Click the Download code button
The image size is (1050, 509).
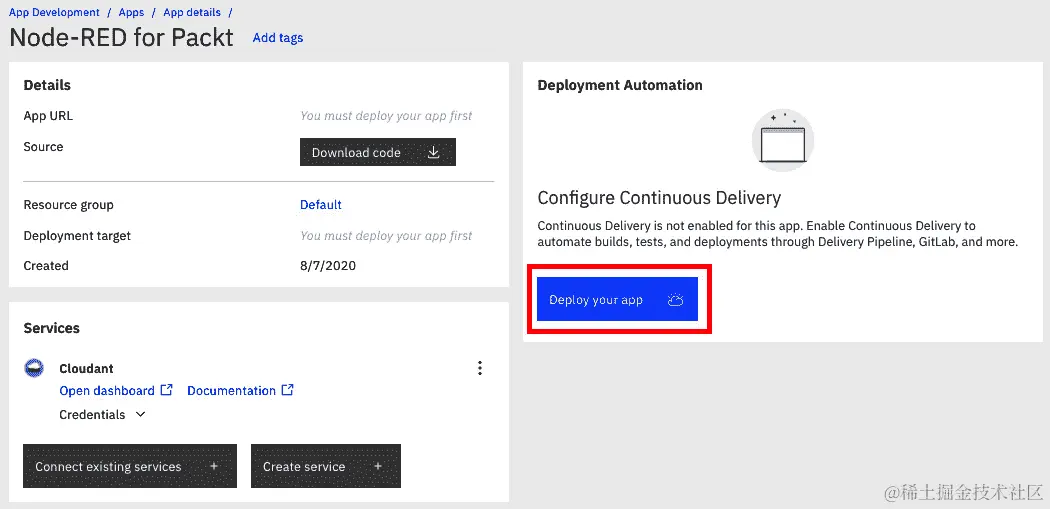tap(378, 152)
